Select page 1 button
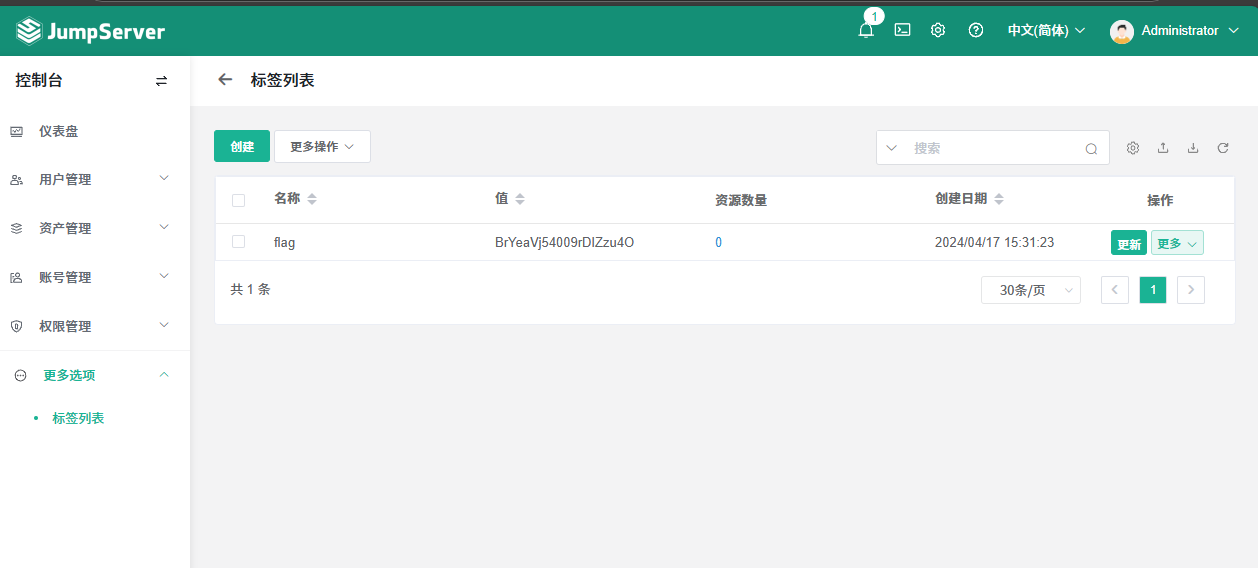This screenshot has height=568, width=1258. click(1153, 290)
